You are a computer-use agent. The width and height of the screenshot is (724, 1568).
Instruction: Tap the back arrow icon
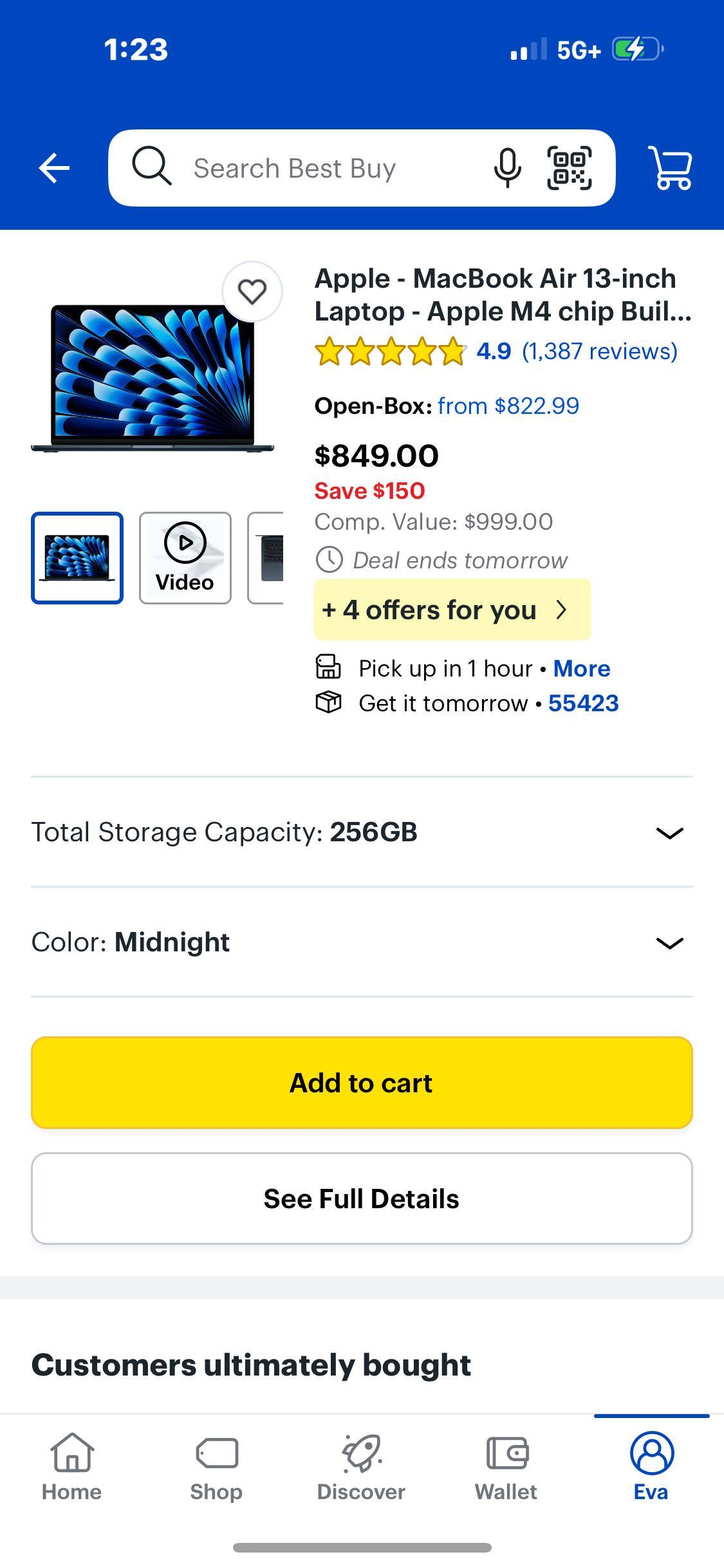pos(54,168)
